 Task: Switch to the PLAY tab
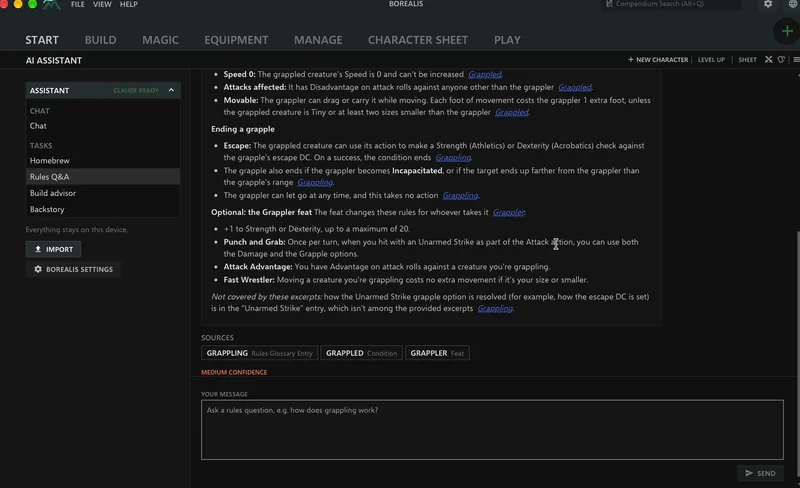click(507, 40)
